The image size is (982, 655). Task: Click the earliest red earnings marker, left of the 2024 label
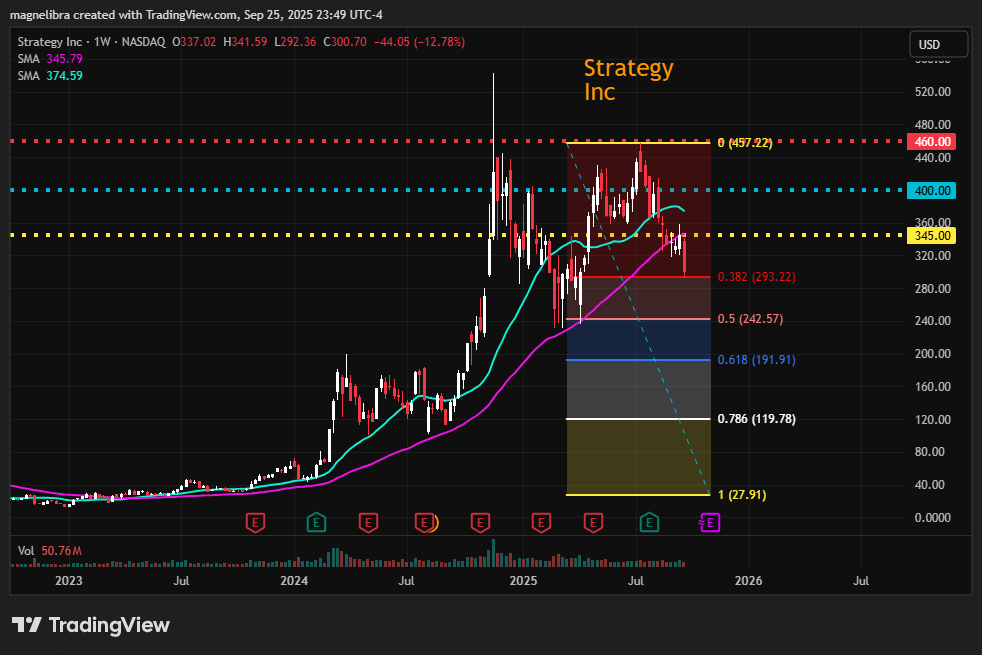point(255,522)
